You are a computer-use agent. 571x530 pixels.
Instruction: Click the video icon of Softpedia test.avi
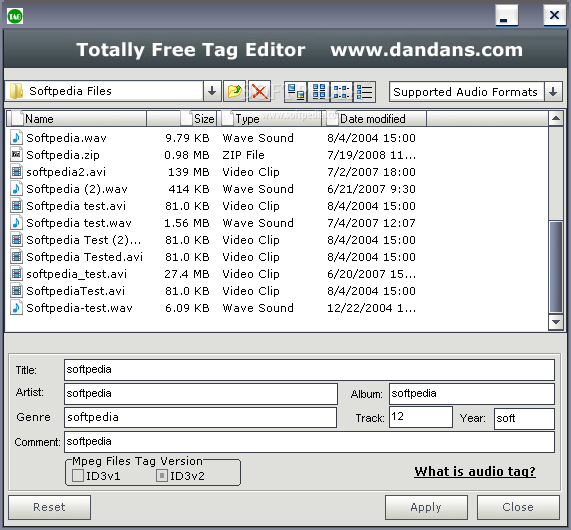click(16, 206)
